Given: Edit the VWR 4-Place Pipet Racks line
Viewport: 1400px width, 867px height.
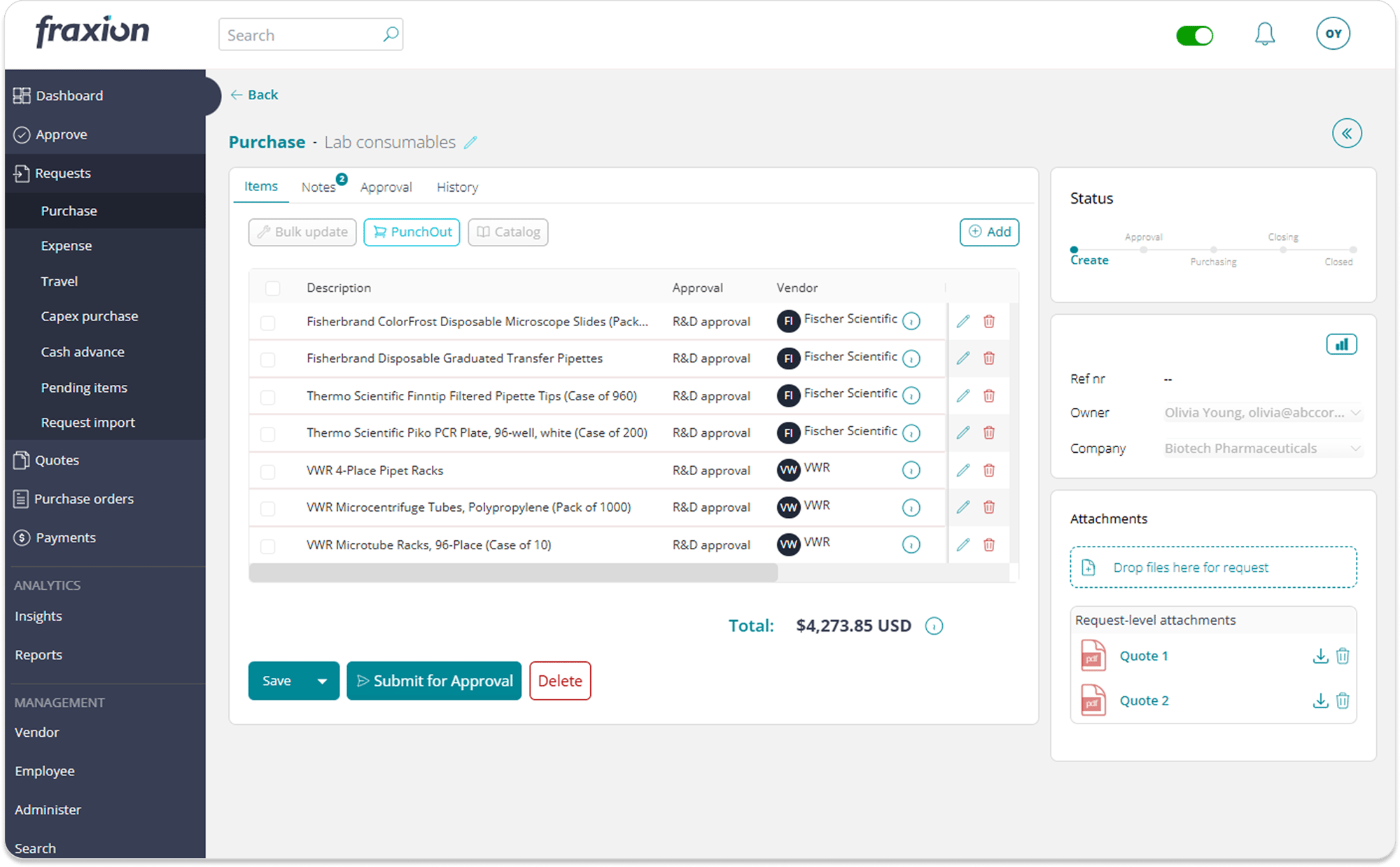Looking at the screenshot, I should (963, 470).
